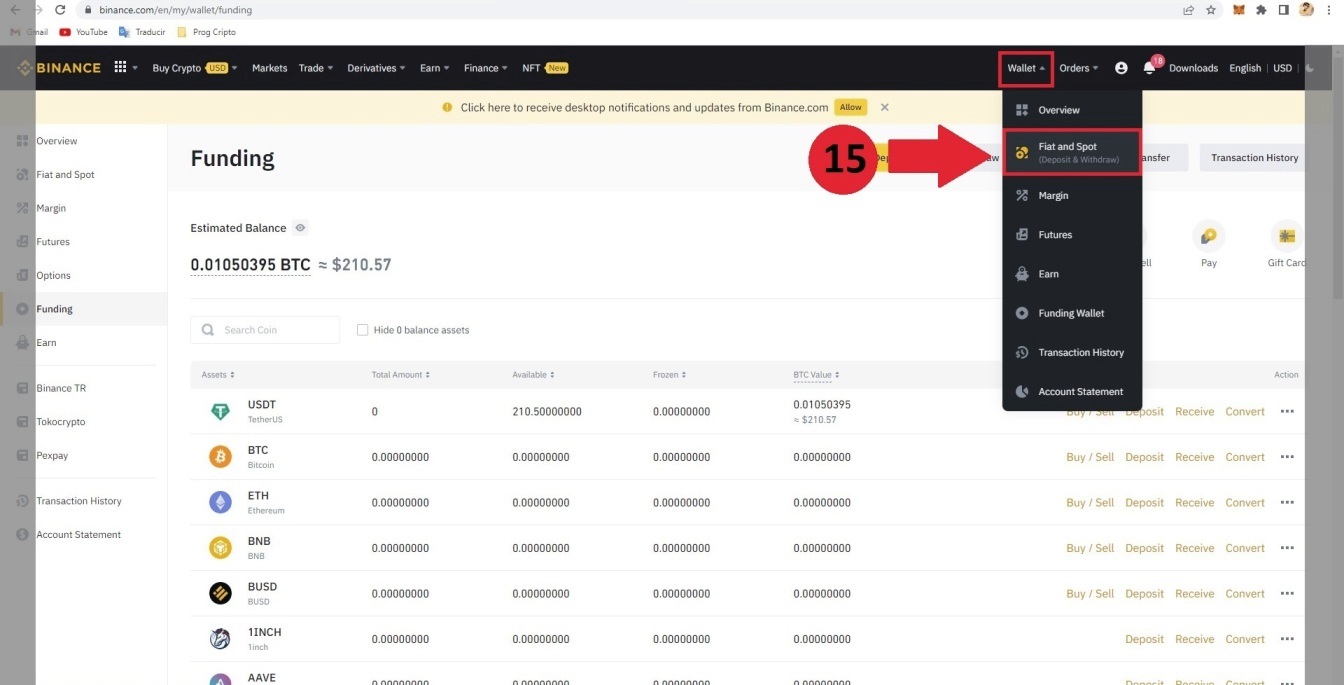This screenshot has width=1344, height=685.
Task: Open the user profile account icon
Action: tap(1121, 68)
